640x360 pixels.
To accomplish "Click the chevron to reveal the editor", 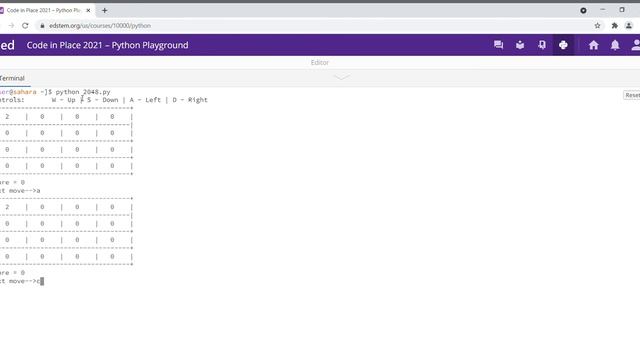I will [342, 77].
